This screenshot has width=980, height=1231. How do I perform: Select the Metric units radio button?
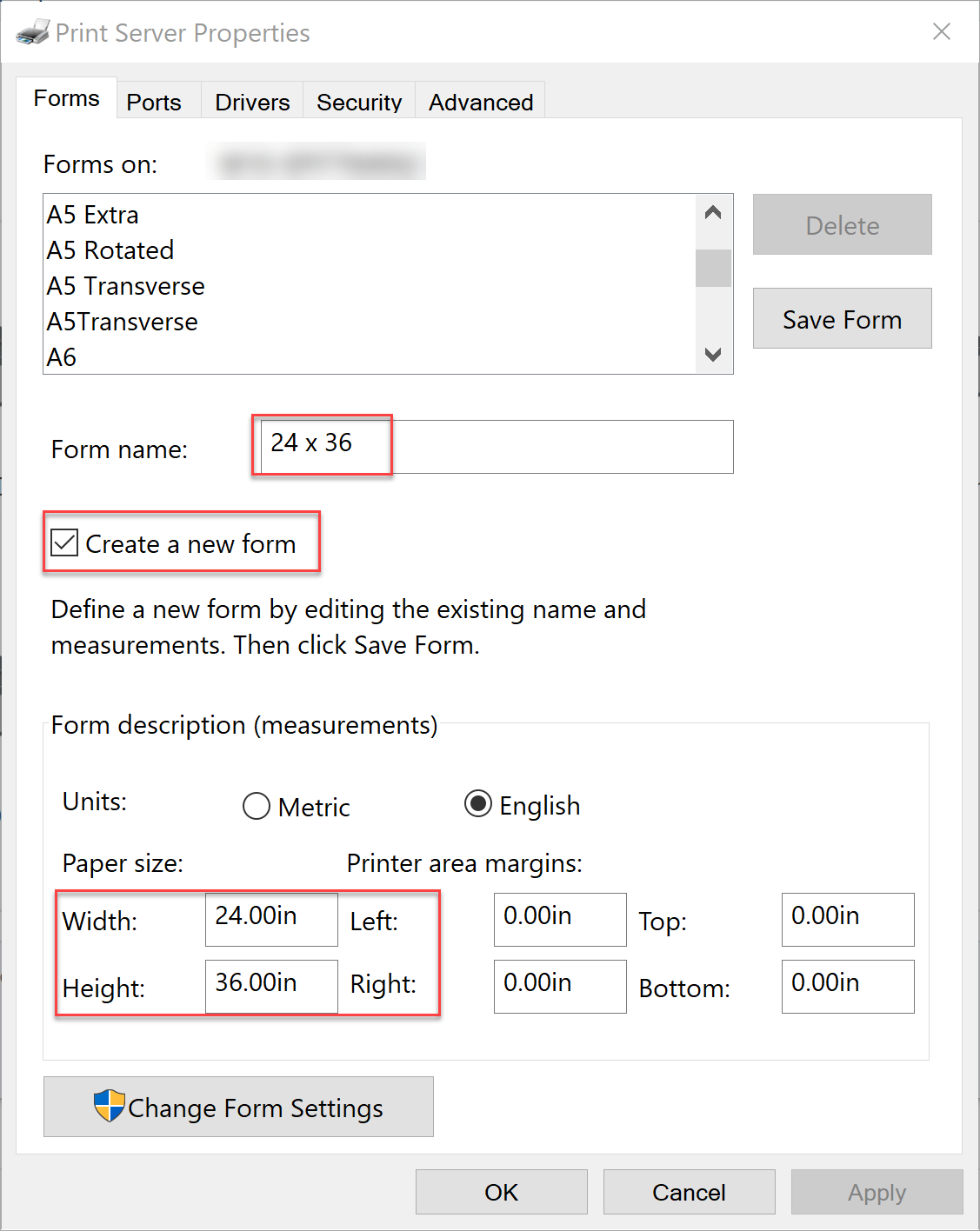257,807
